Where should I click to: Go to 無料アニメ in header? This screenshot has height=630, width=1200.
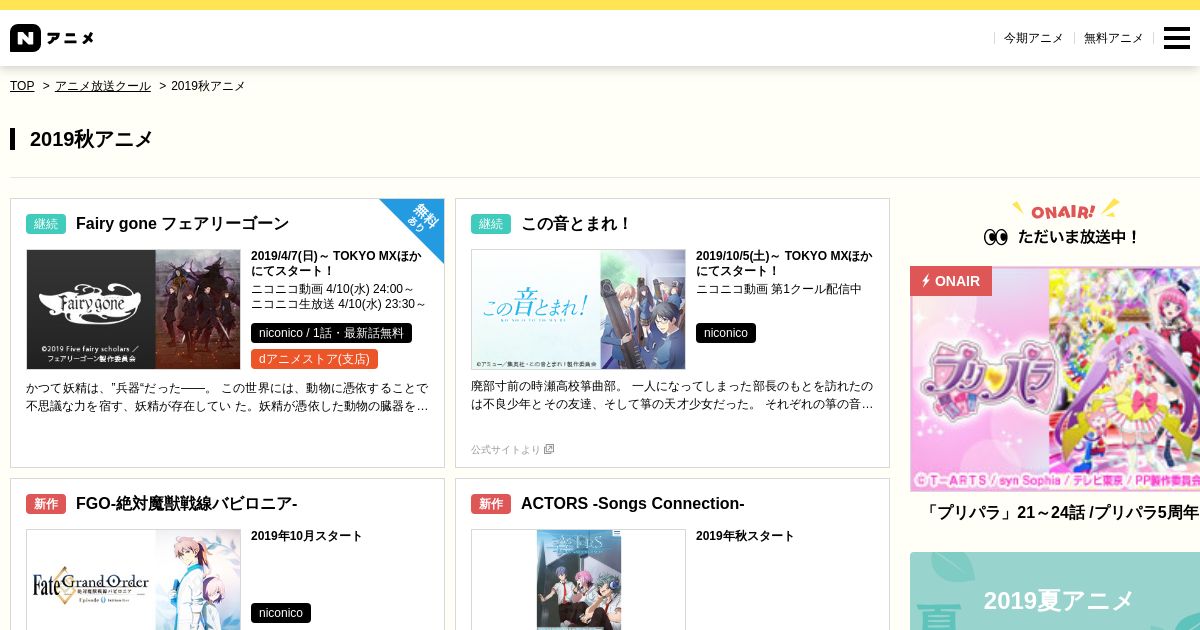coord(1113,38)
